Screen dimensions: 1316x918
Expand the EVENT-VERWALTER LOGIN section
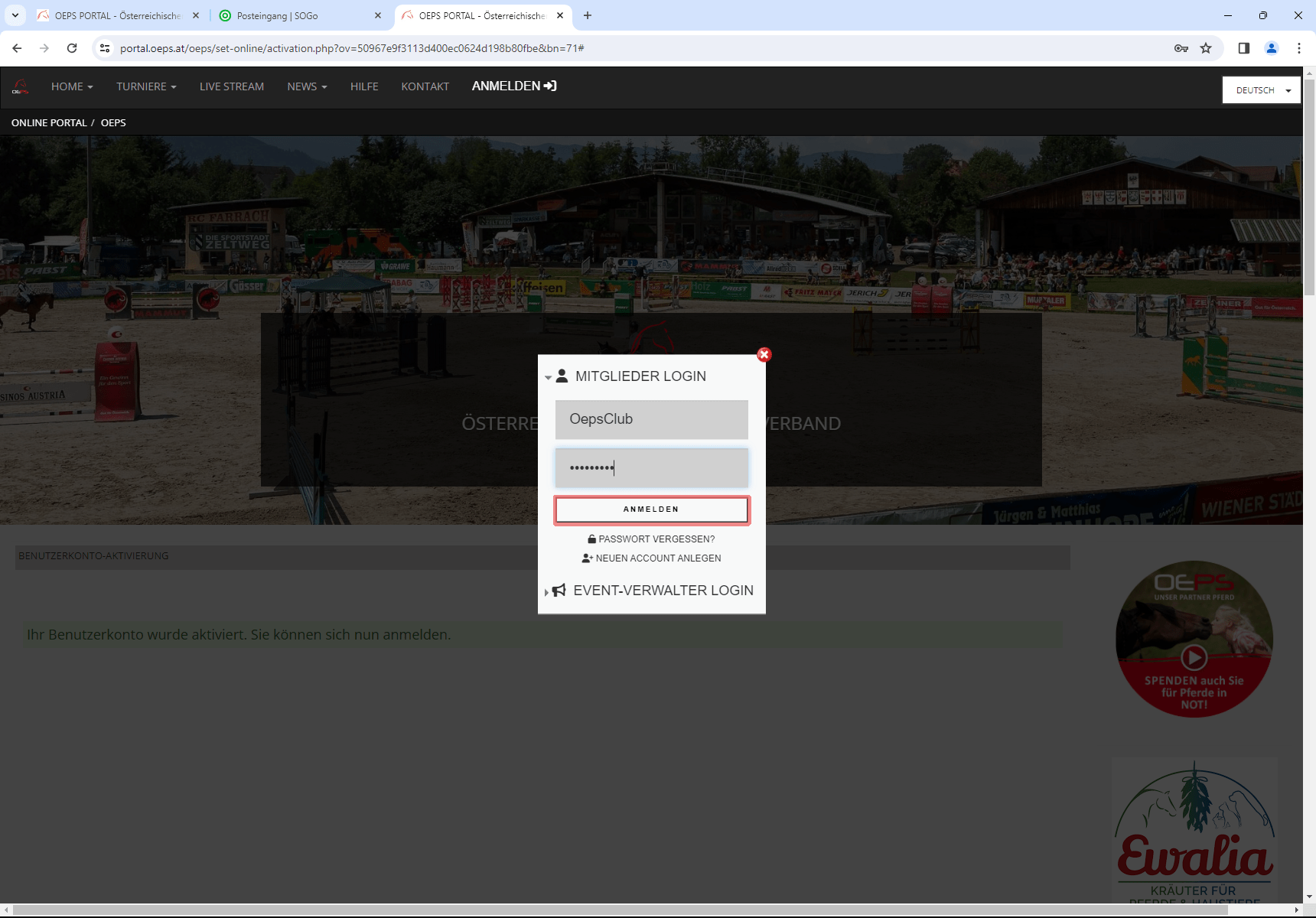coord(663,591)
